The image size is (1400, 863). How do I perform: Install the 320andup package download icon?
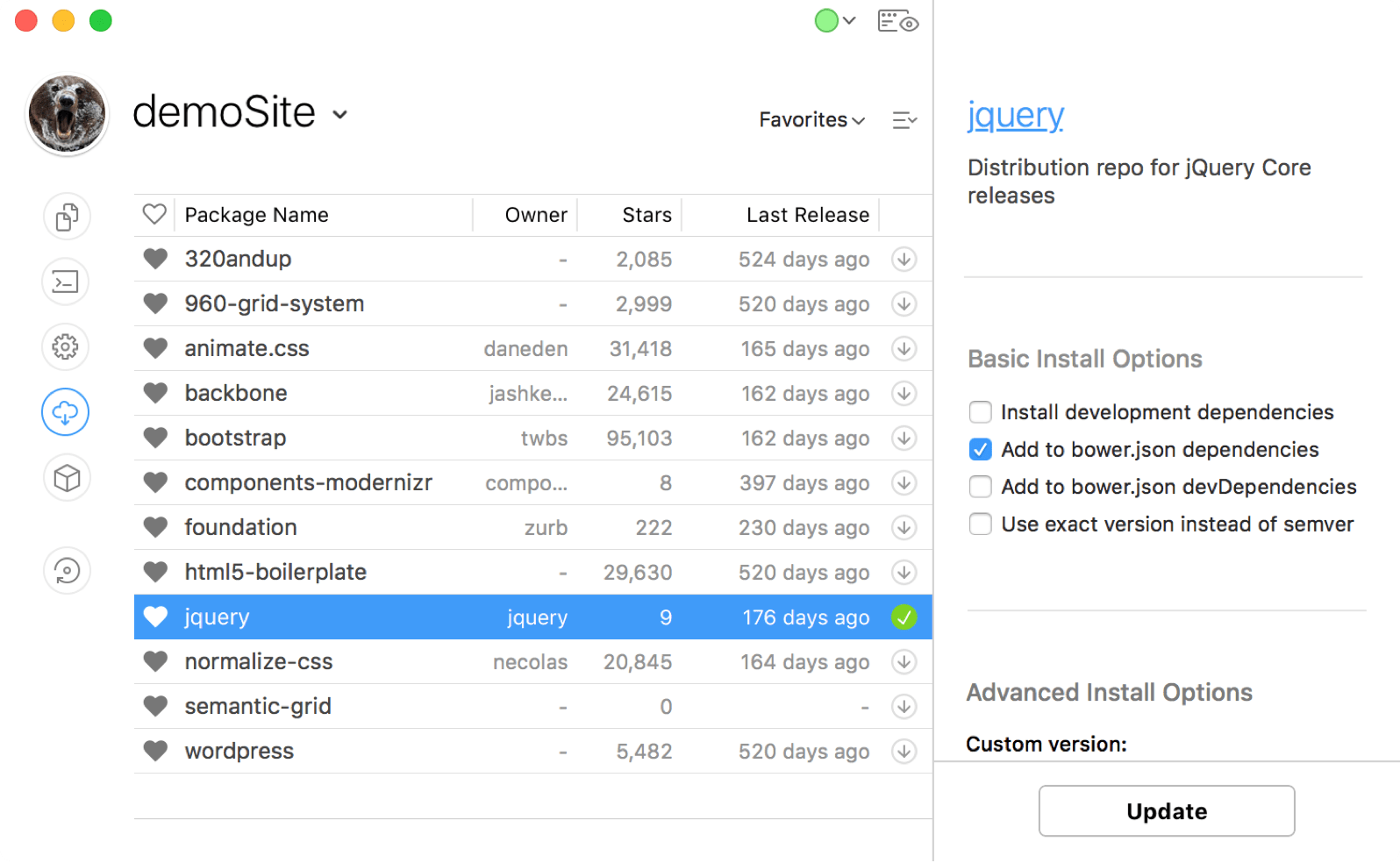pyautogui.click(x=904, y=260)
